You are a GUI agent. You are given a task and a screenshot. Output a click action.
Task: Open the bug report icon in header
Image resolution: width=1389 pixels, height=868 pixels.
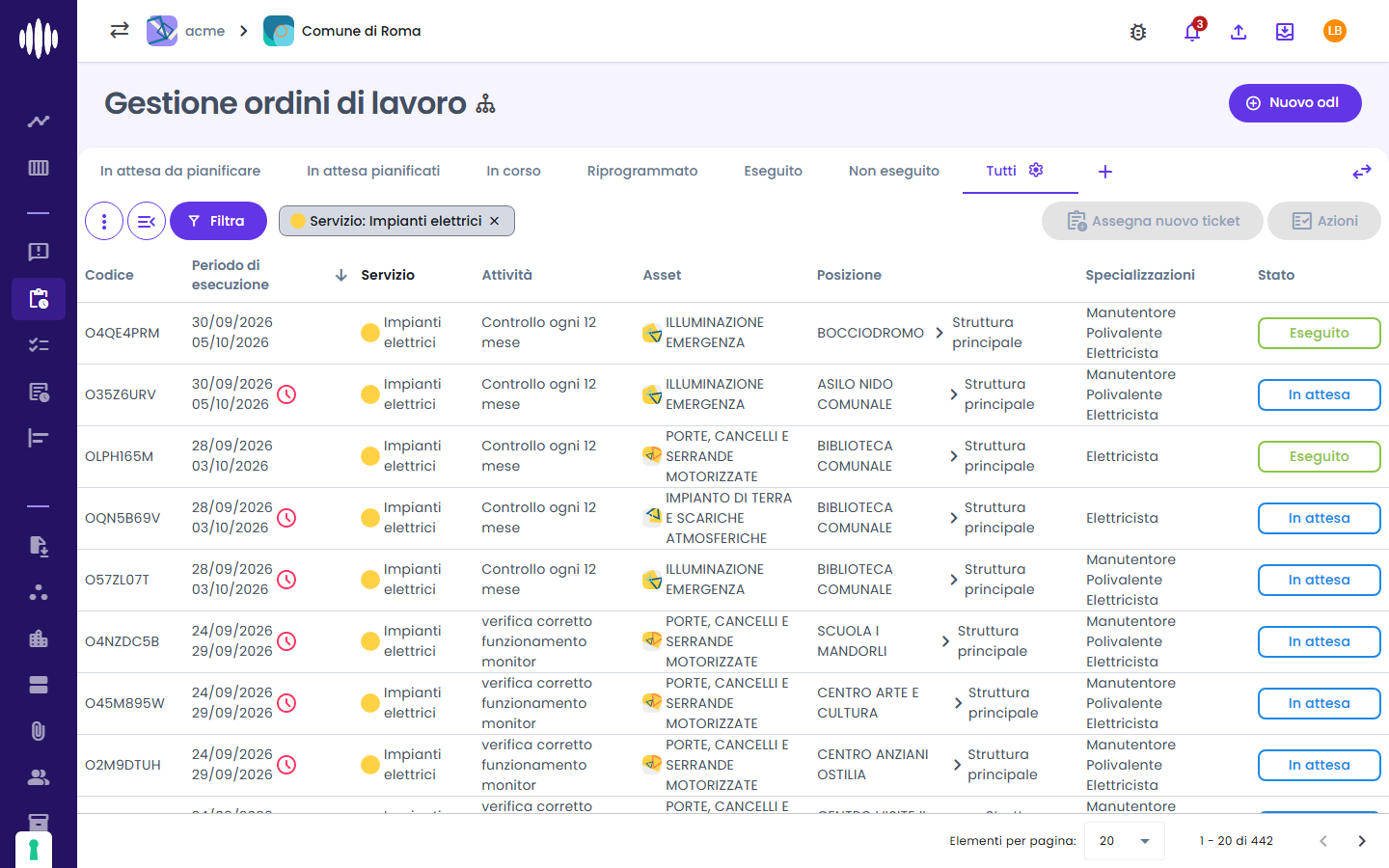1138,32
